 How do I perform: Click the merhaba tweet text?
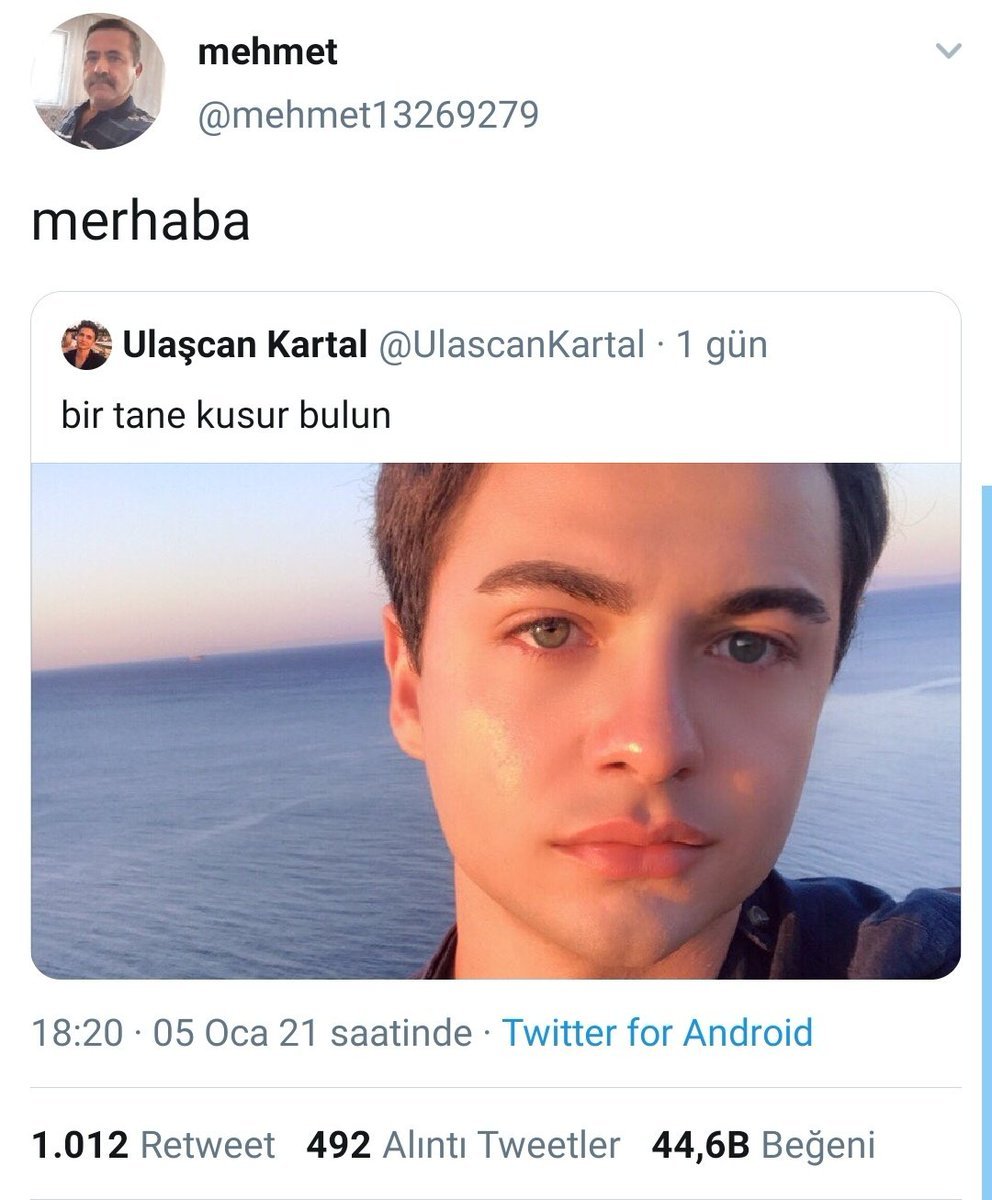140,221
